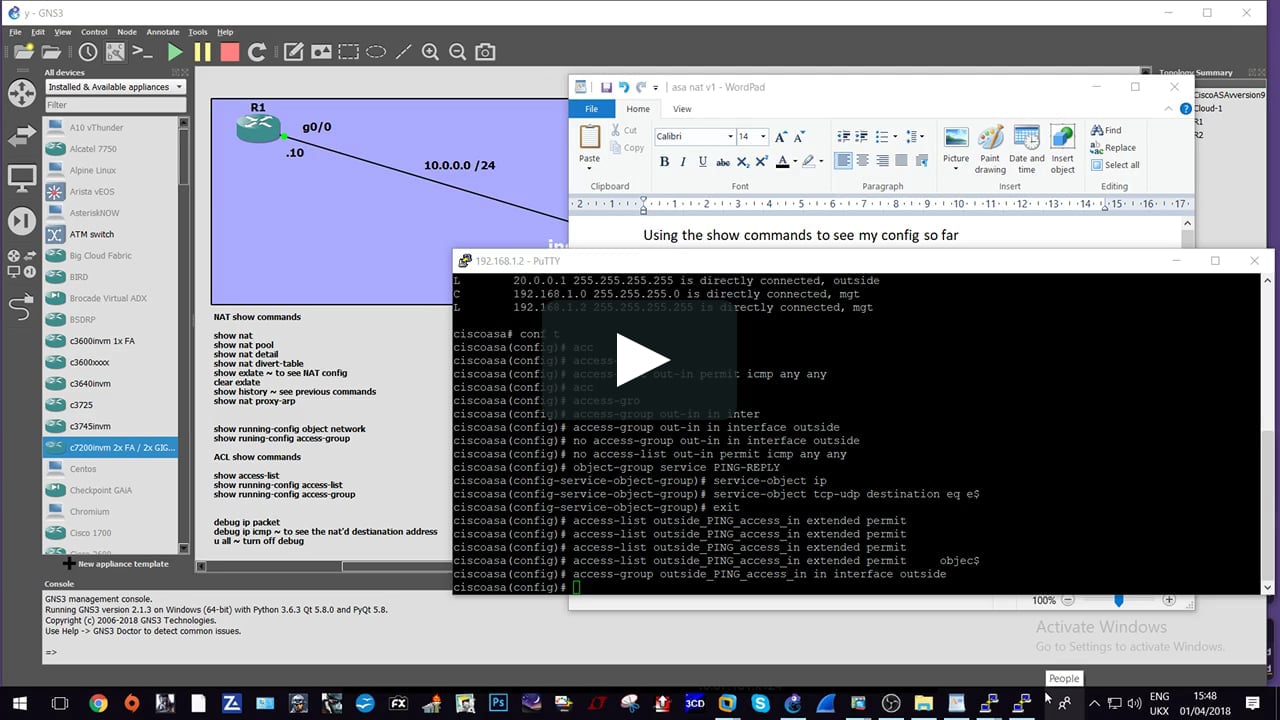Switch to the View tab in WordPad
This screenshot has height=720, width=1280.
pos(682,109)
